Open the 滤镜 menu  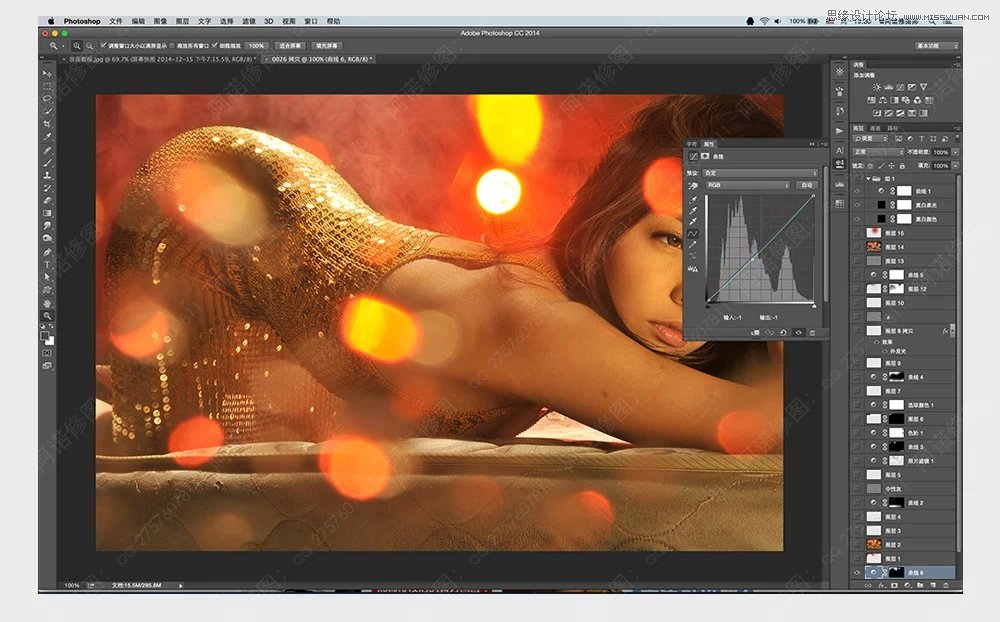251,21
